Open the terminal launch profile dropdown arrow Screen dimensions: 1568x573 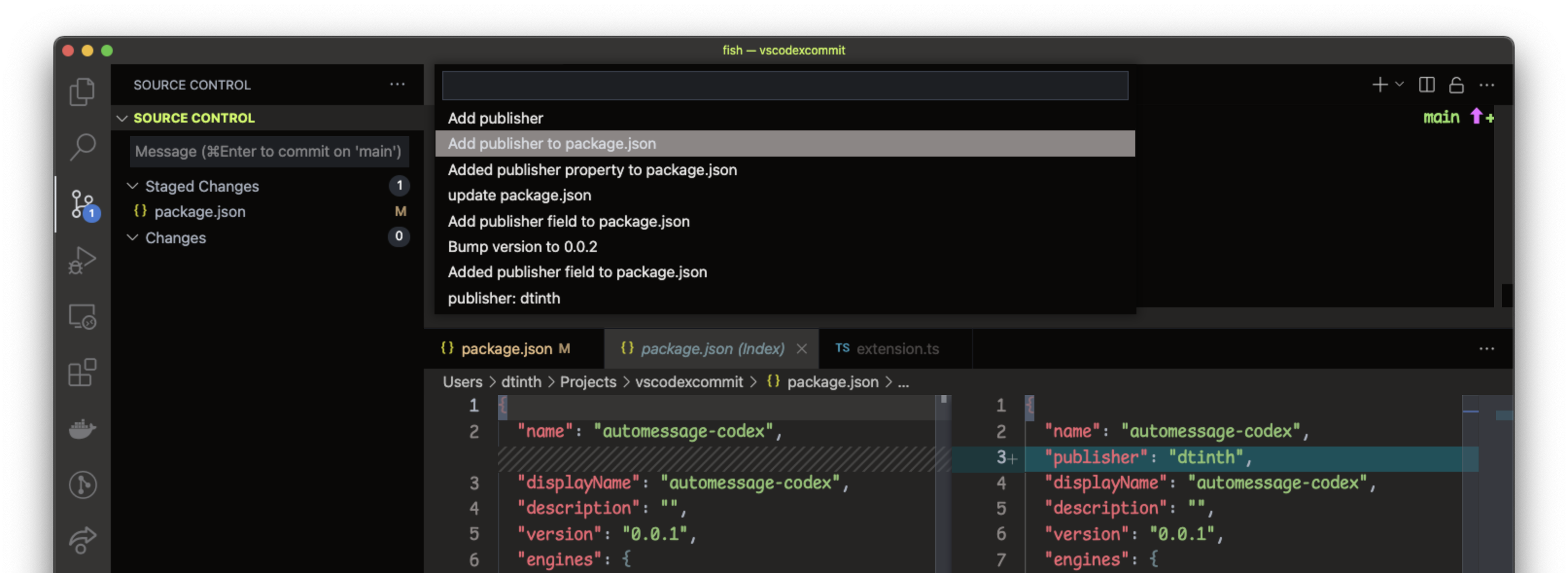[1399, 85]
